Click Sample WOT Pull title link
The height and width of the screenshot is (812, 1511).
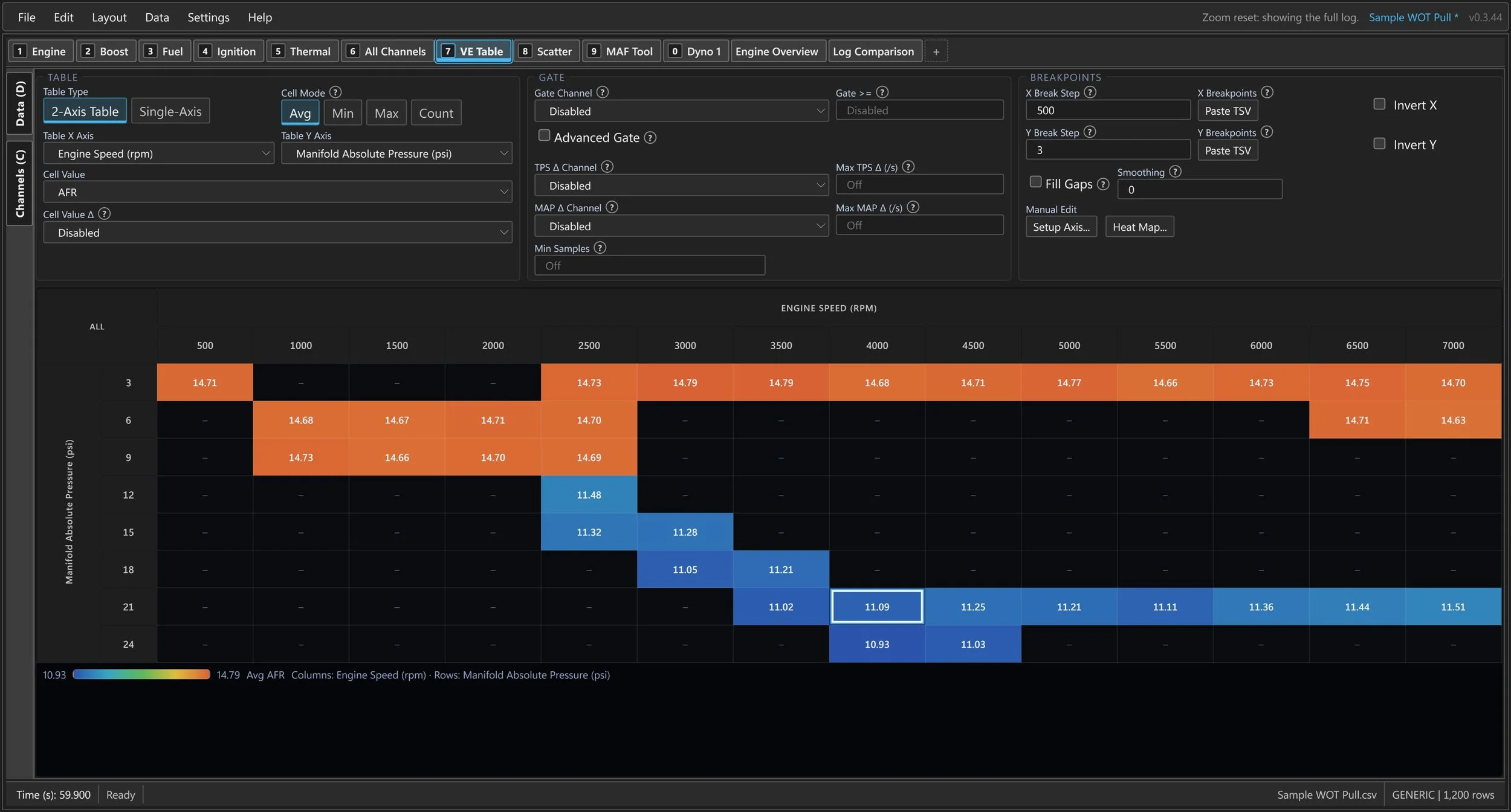(x=1413, y=17)
